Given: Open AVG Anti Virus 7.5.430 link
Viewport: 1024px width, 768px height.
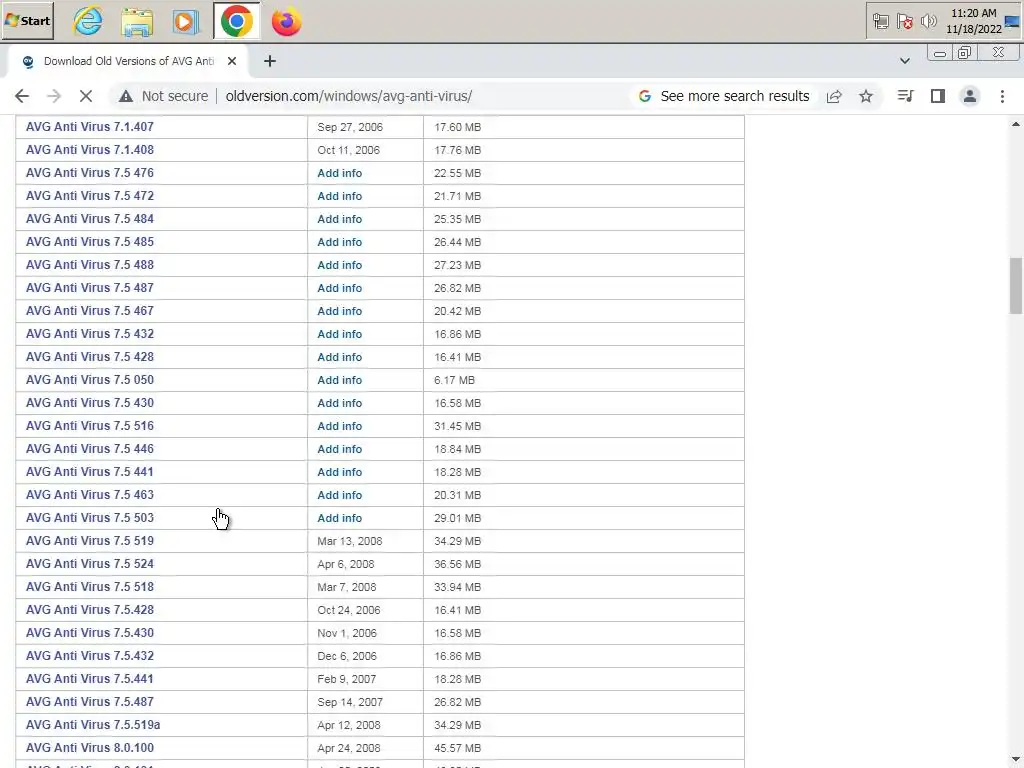Looking at the screenshot, I should [89, 633].
